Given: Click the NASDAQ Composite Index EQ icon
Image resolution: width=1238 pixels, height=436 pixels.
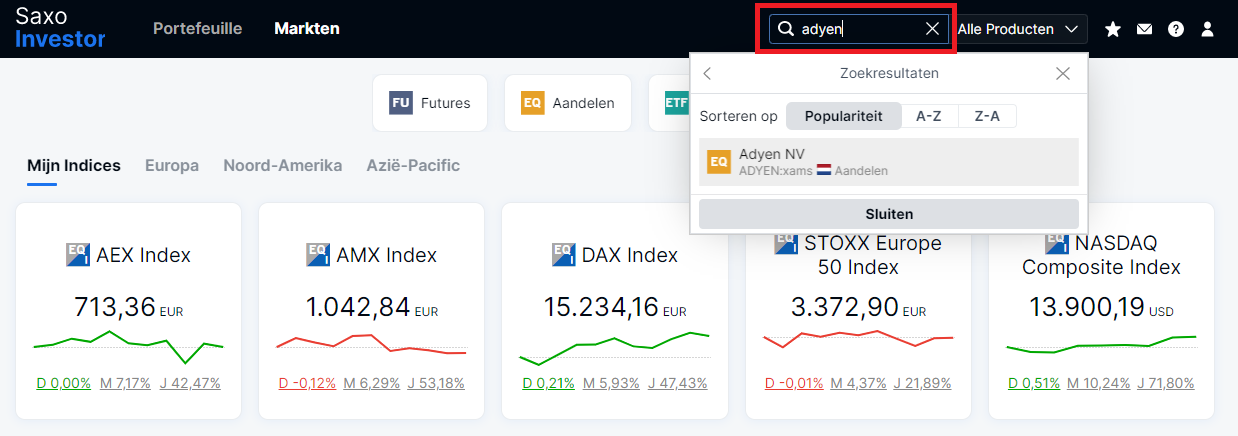Looking at the screenshot, I should tap(1057, 243).
